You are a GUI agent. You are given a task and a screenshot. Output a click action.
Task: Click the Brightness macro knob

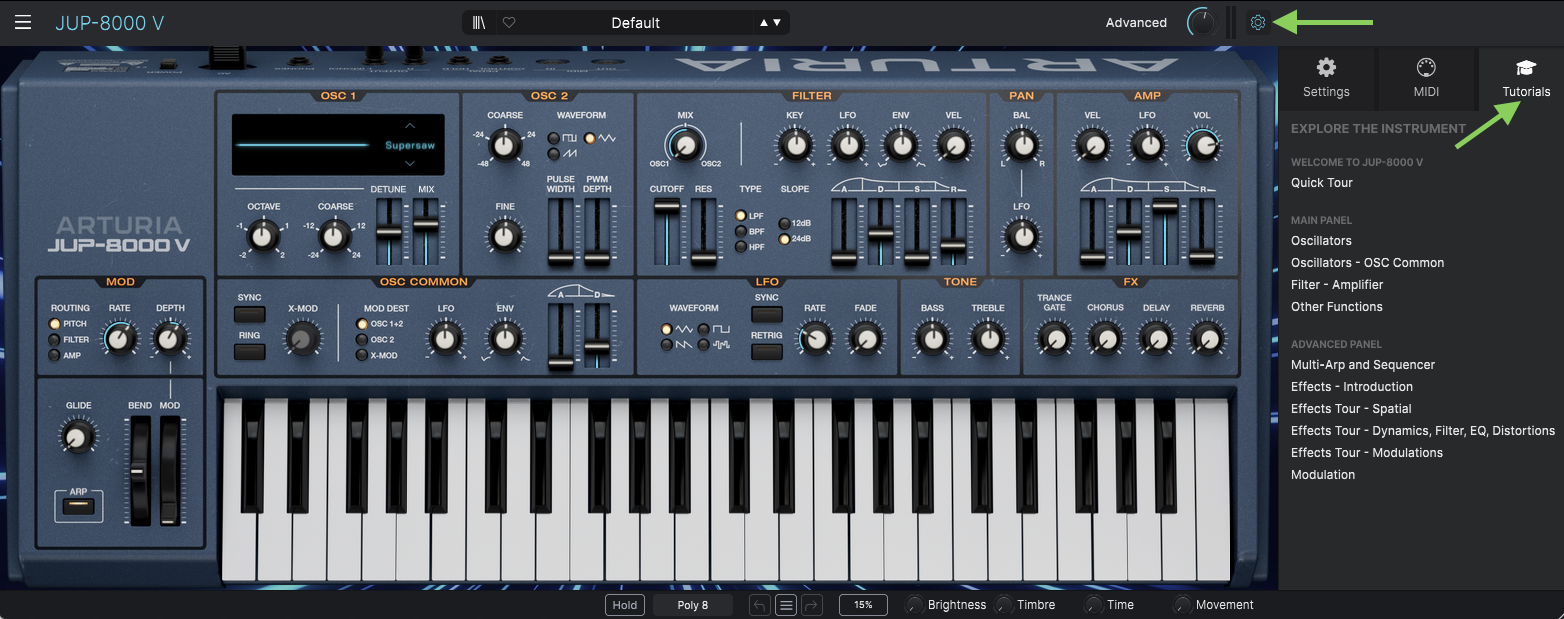click(x=914, y=605)
